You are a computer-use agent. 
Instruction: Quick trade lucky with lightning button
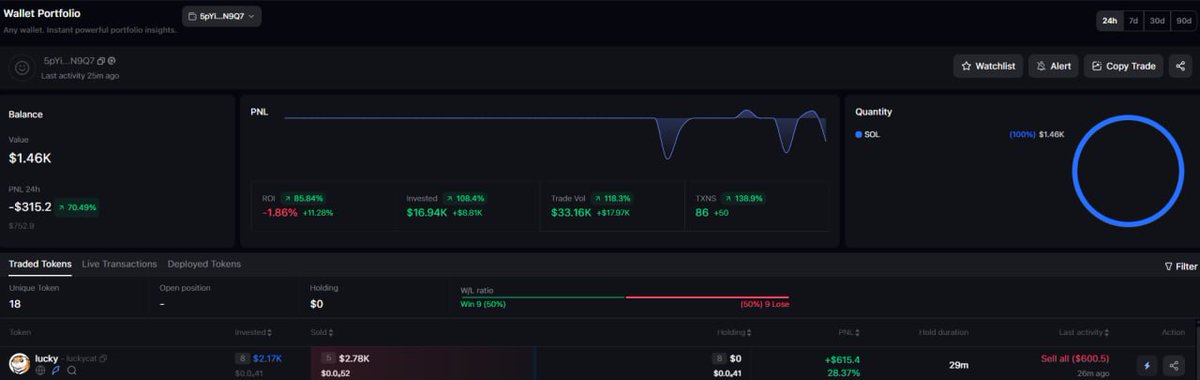tap(1147, 365)
